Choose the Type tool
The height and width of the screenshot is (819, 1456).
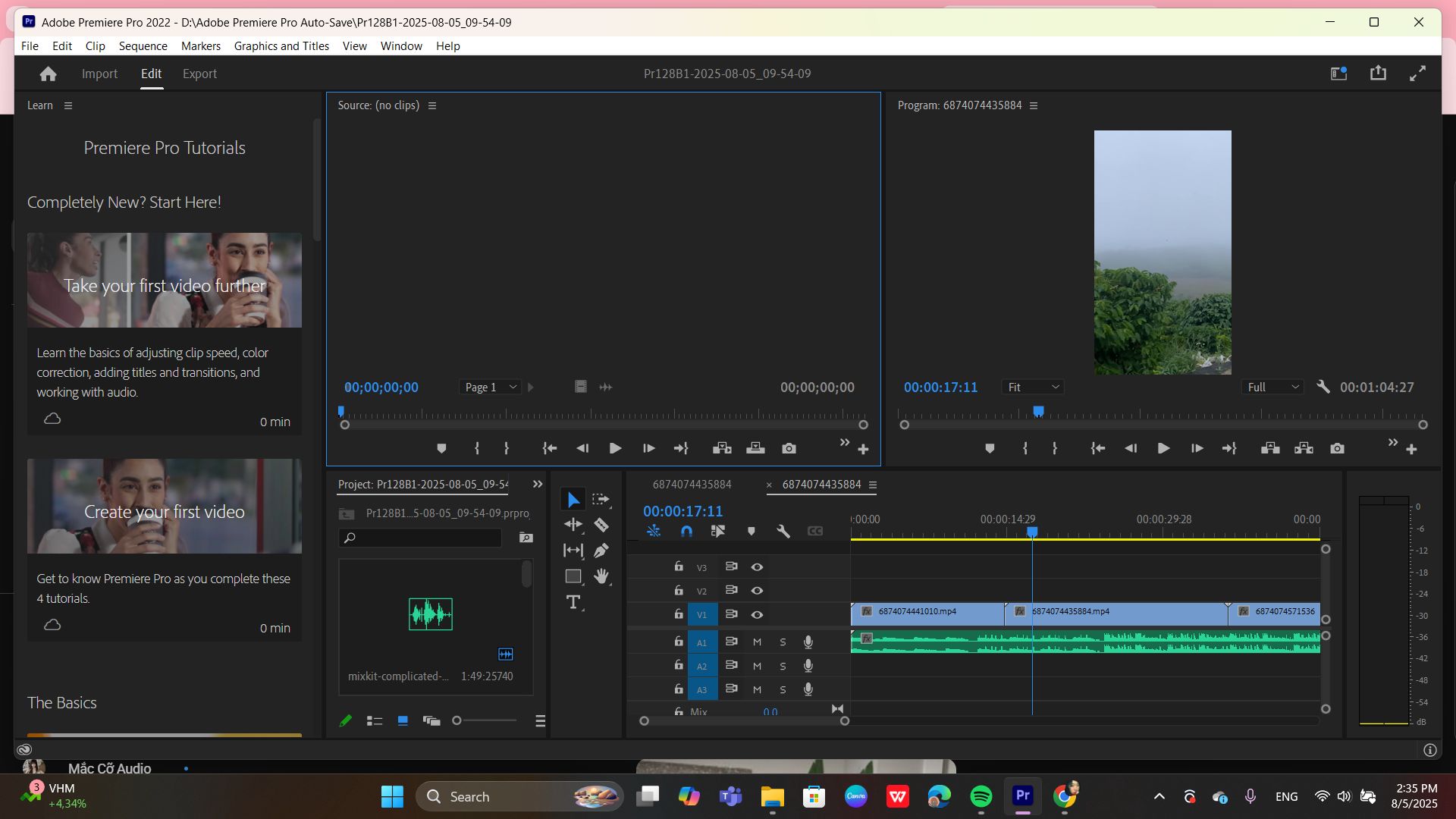(x=573, y=602)
